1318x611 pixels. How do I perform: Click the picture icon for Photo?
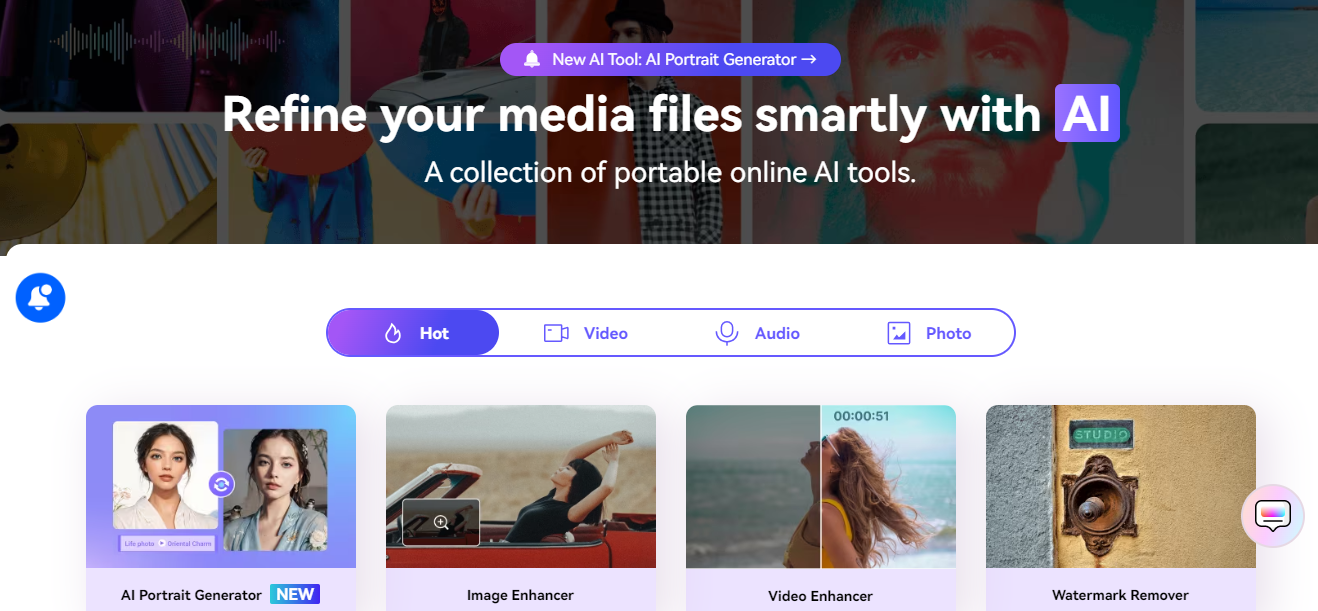click(899, 333)
